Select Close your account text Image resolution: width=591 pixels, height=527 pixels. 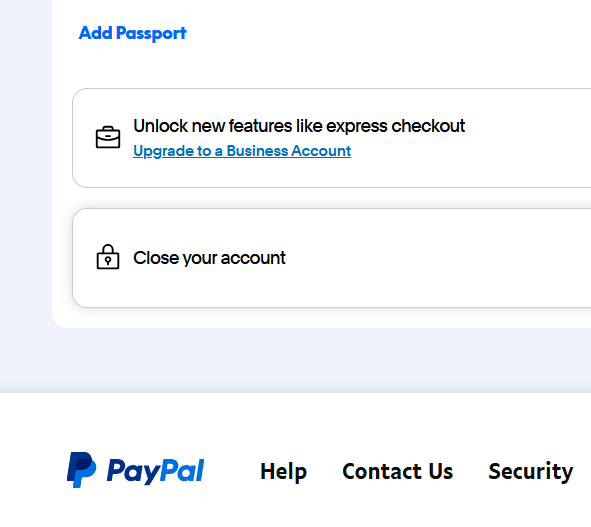pyautogui.click(x=209, y=258)
